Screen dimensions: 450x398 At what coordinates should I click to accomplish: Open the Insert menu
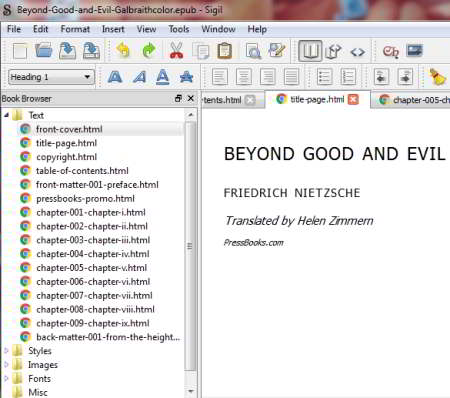(x=113, y=29)
